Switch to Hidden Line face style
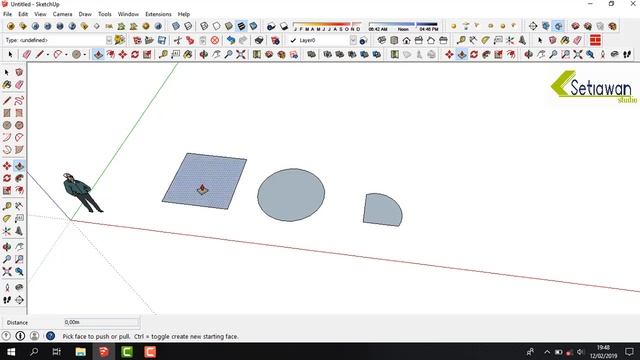640x360 pixels. click(x=216, y=26)
